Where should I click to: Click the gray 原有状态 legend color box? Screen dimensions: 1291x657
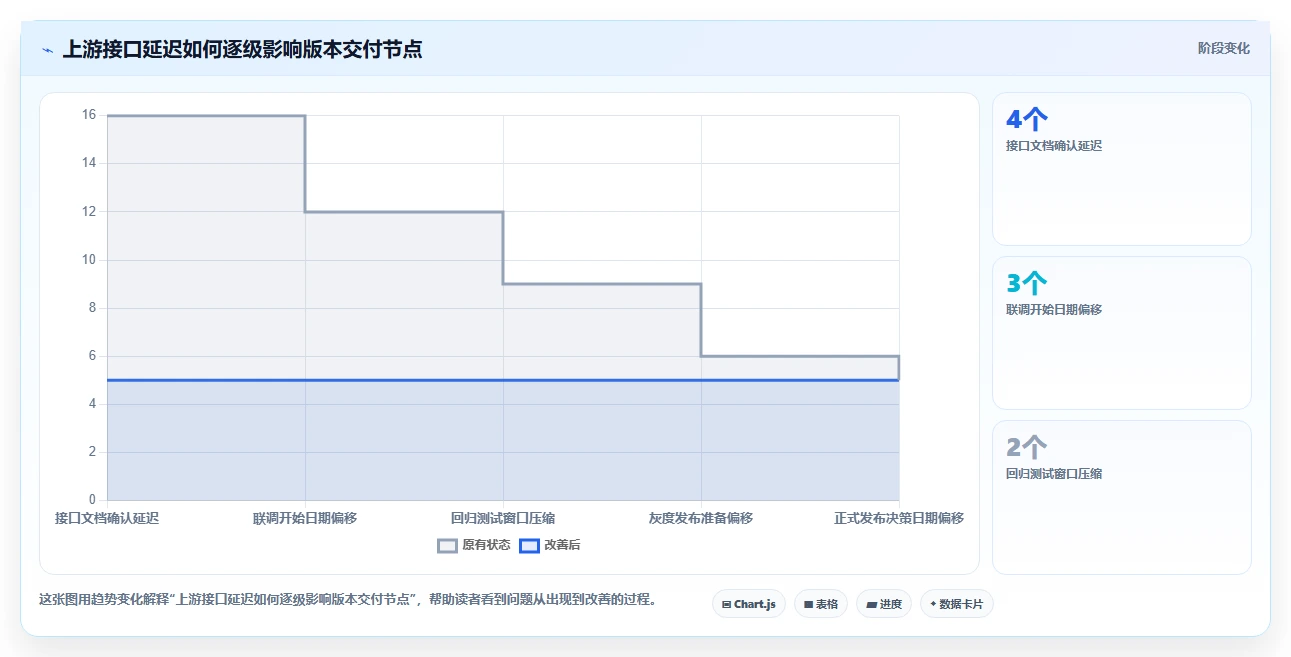point(448,545)
